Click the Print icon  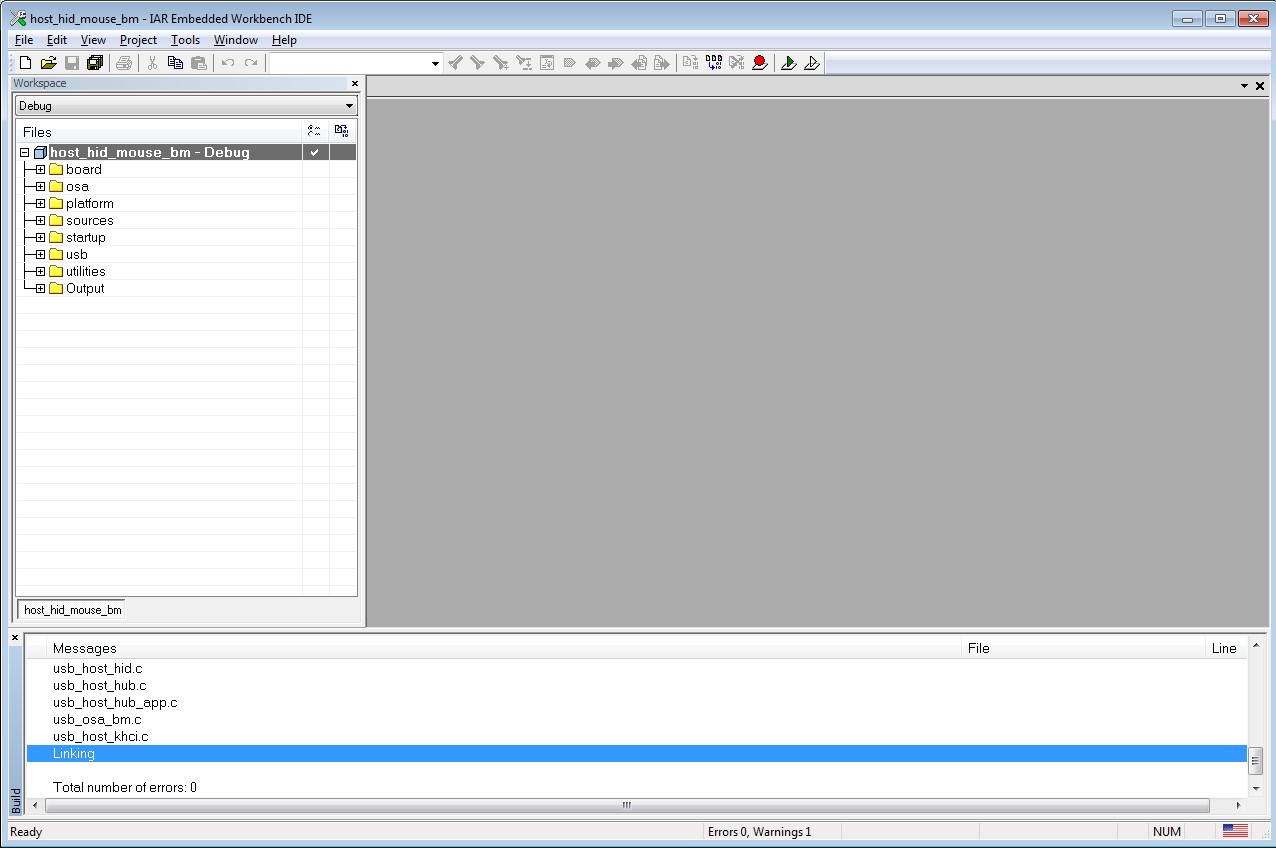tap(124, 63)
